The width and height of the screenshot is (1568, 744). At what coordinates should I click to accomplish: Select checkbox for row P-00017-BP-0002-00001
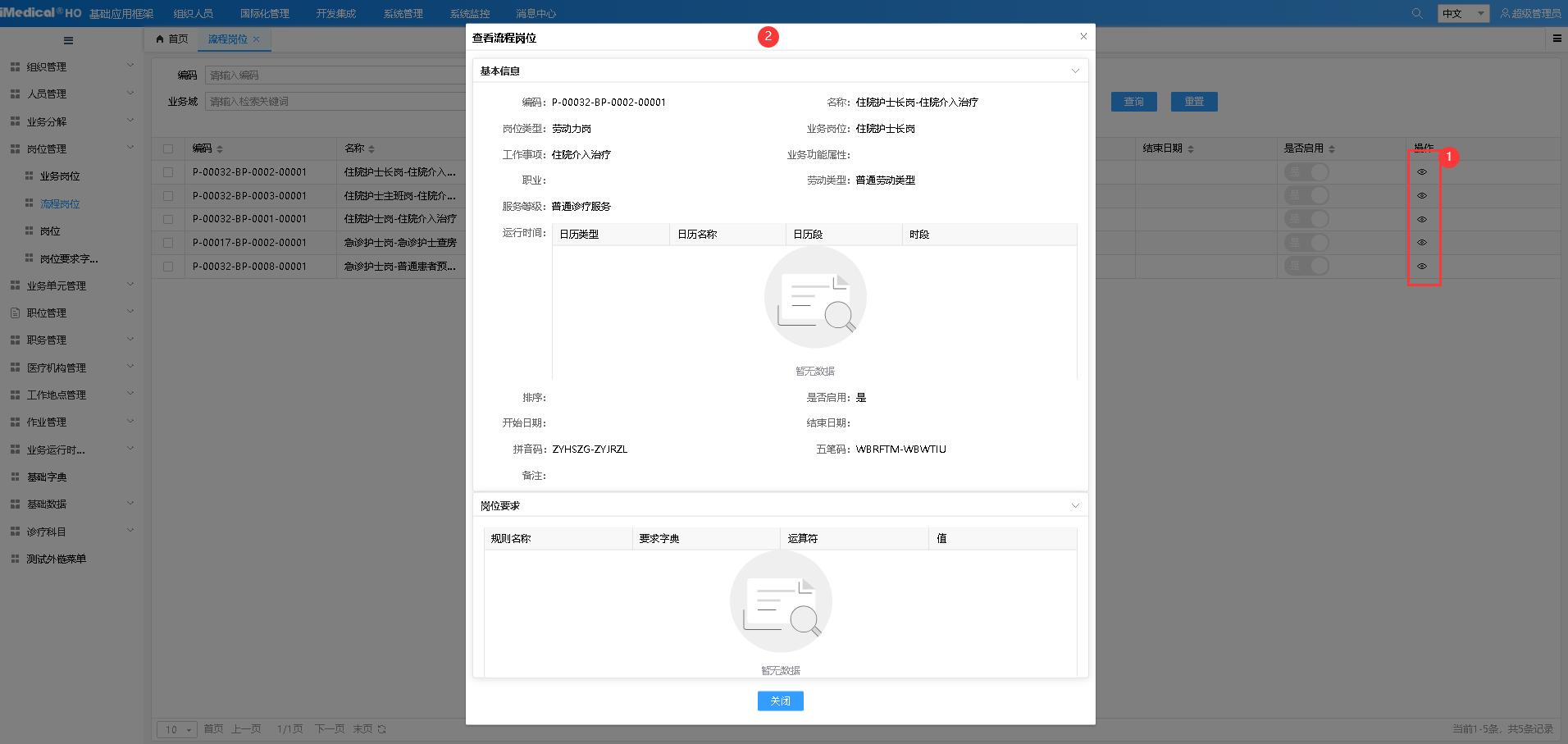[168, 243]
